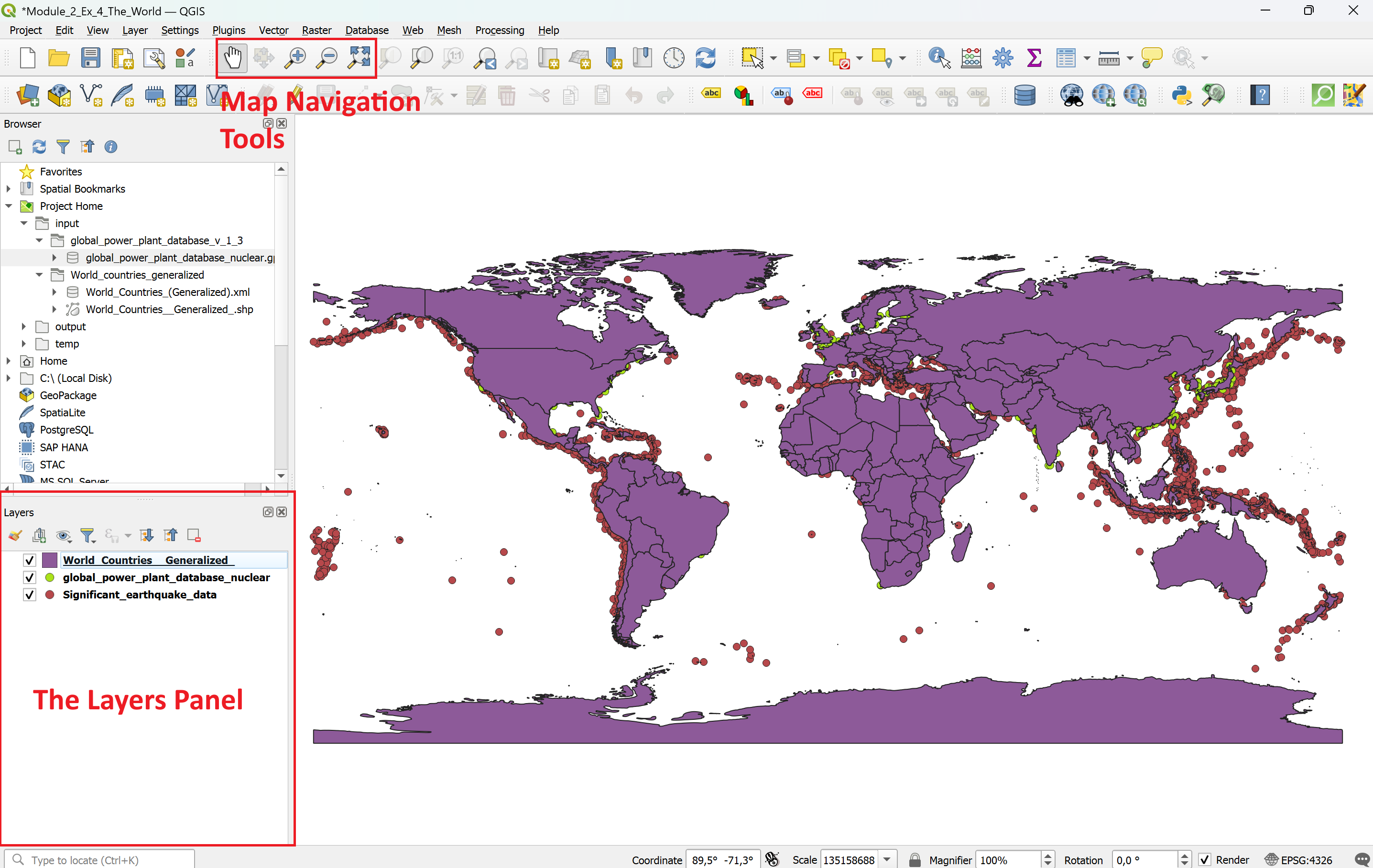Collapse the Project Home tree node

[9, 206]
